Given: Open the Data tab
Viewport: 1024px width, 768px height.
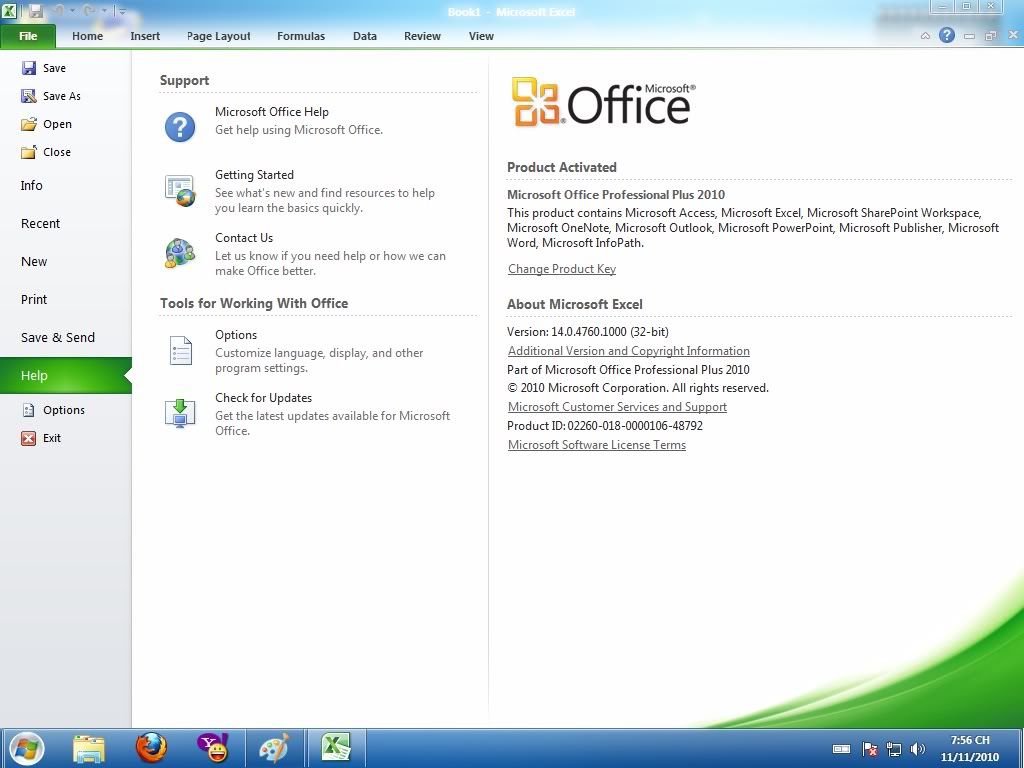Looking at the screenshot, I should click(x=365, y=36).
